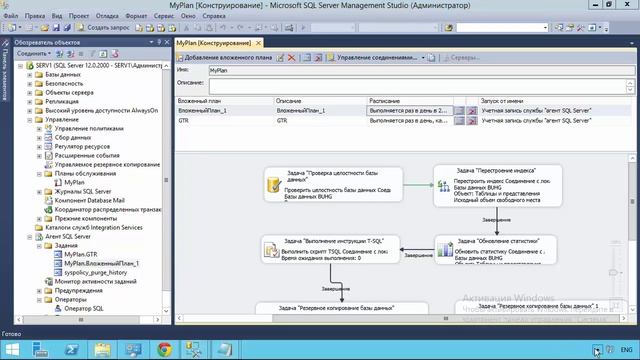
Task: Select Компонент Database Mail
Action: [89, 200]
